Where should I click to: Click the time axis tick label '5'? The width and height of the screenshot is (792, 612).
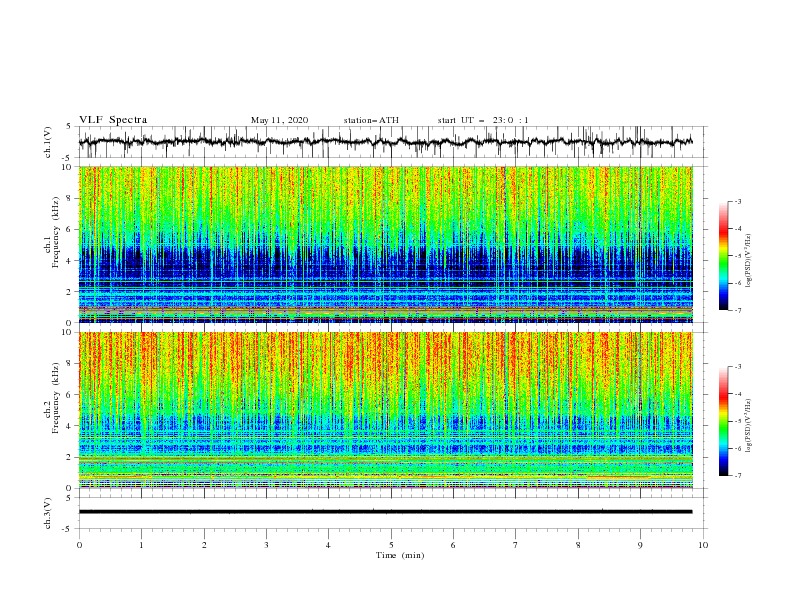(x=391, y=545)
